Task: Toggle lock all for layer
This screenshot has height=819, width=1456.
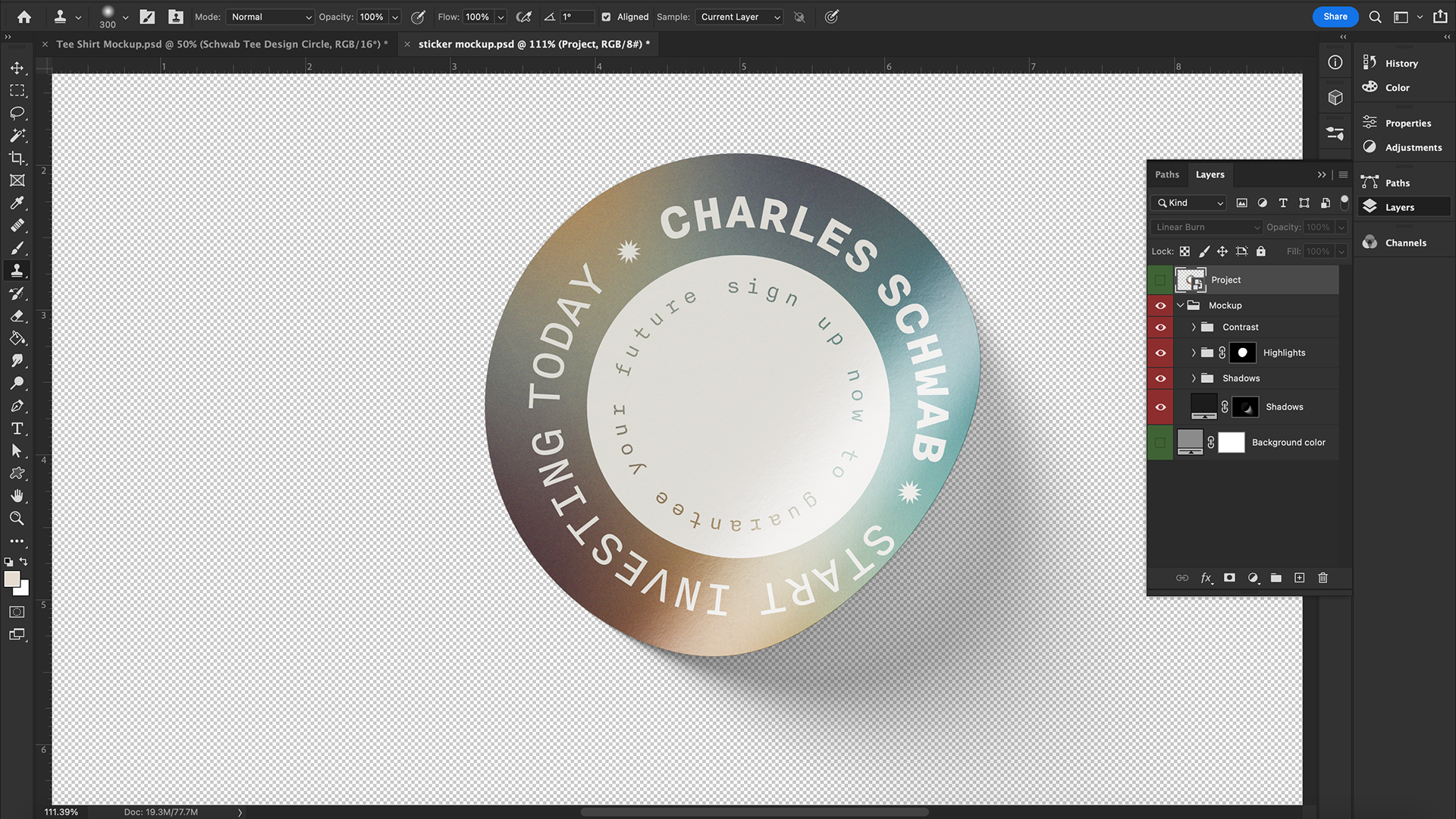Action: [1260, 251]
